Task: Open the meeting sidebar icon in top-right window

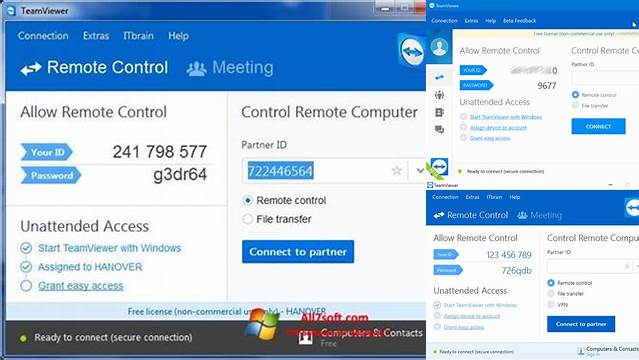Action: click(x=439, y=95)
